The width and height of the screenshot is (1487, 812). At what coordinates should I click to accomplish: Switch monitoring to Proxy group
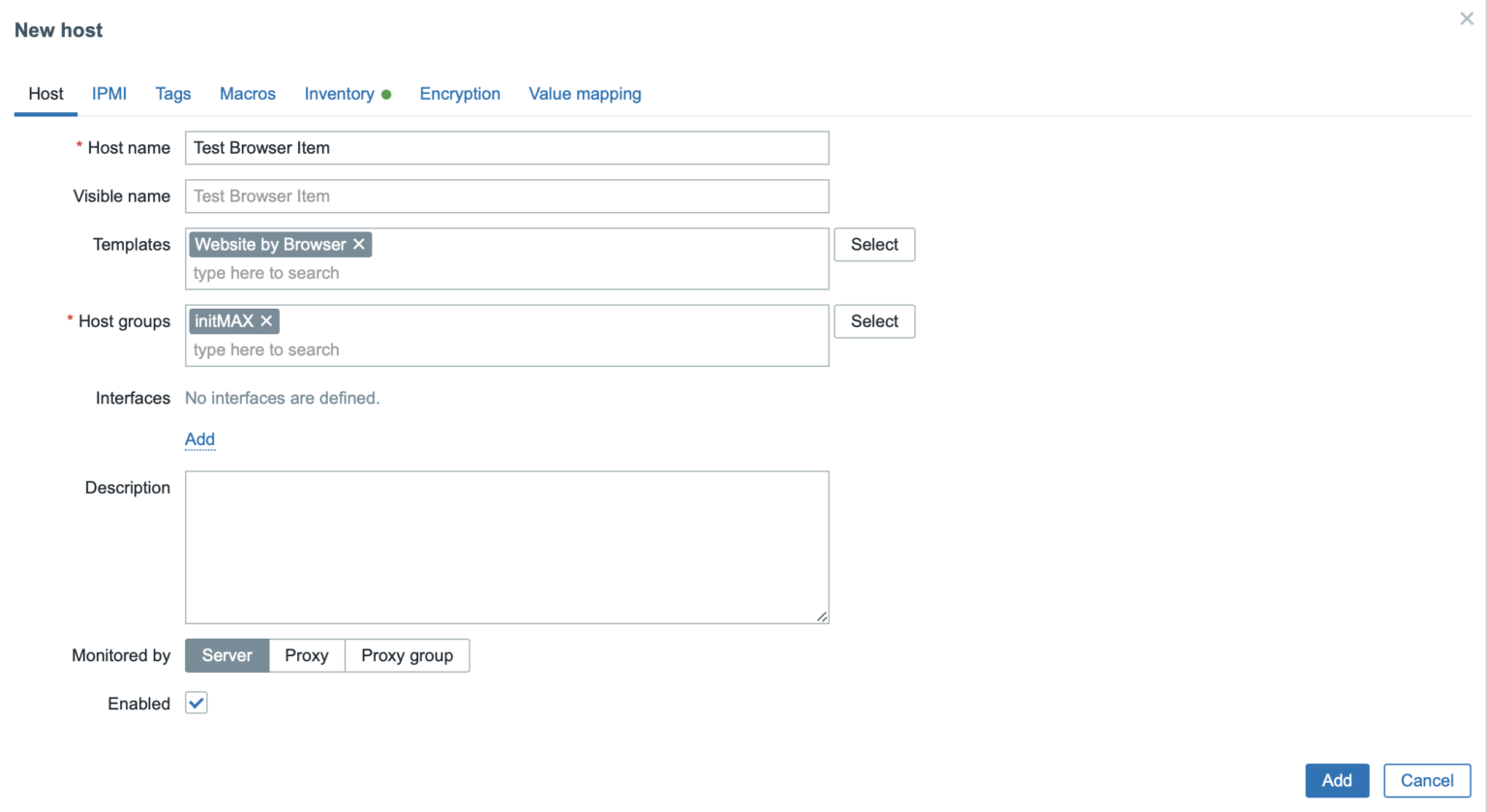coord(407,655)
